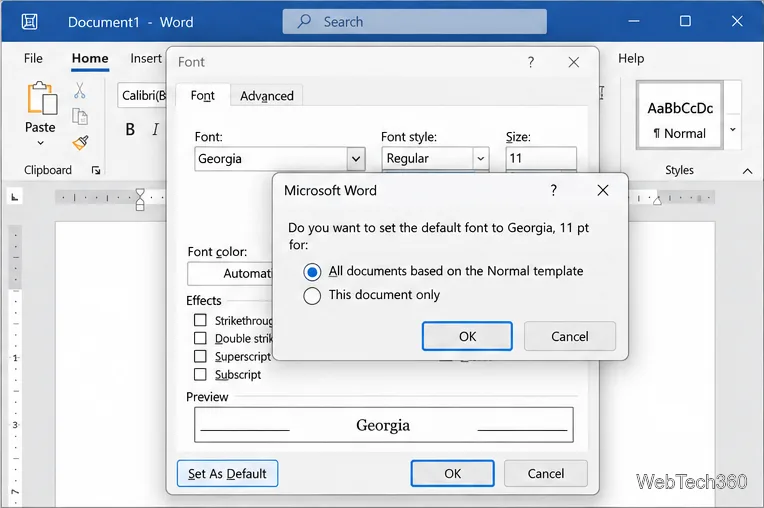Screen dimensions: 764x508
Task: Select the Font tab in Font dialog
Action: 203,95
